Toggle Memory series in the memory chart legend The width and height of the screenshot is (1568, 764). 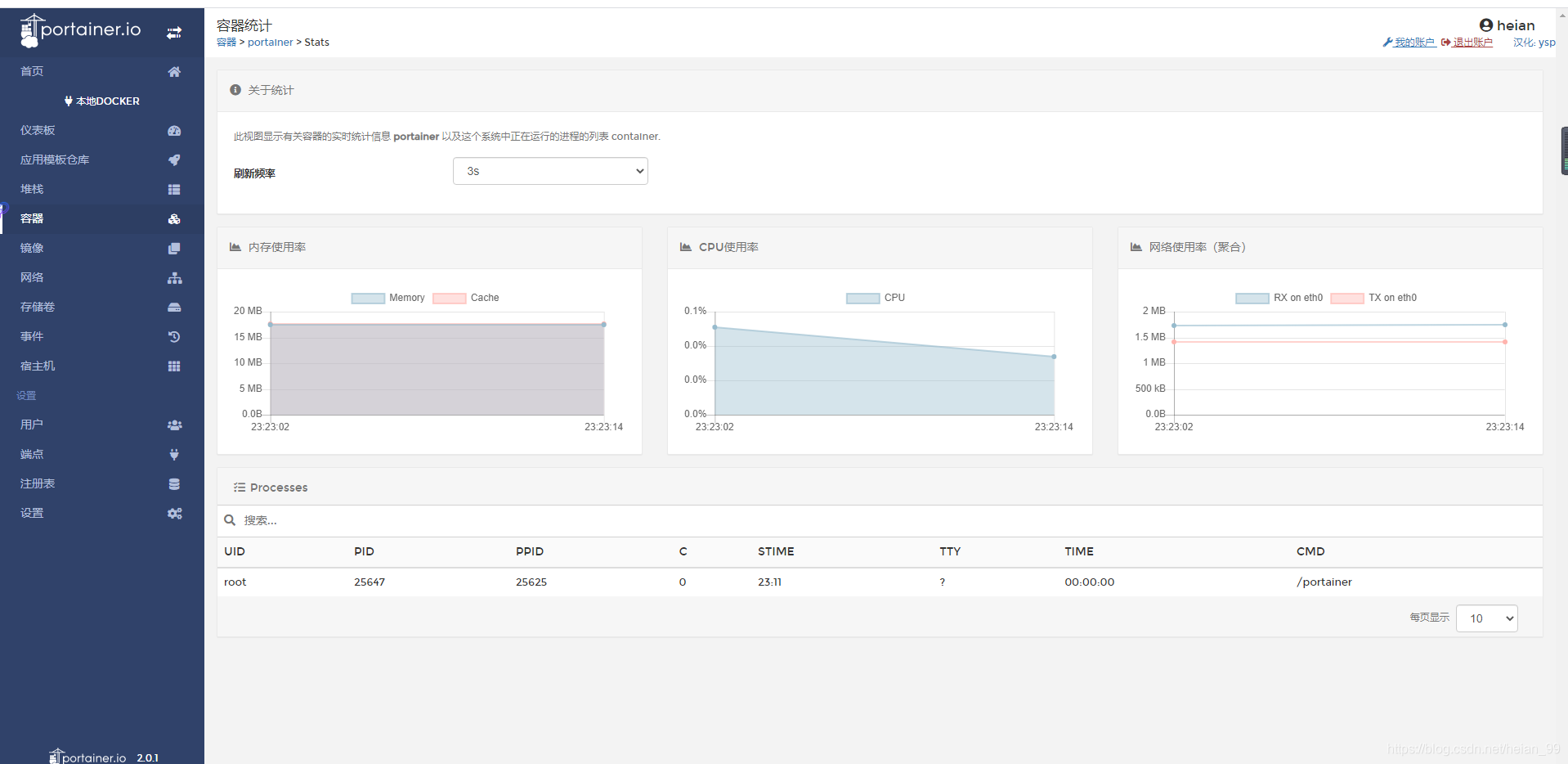click(x=388, y=298)
